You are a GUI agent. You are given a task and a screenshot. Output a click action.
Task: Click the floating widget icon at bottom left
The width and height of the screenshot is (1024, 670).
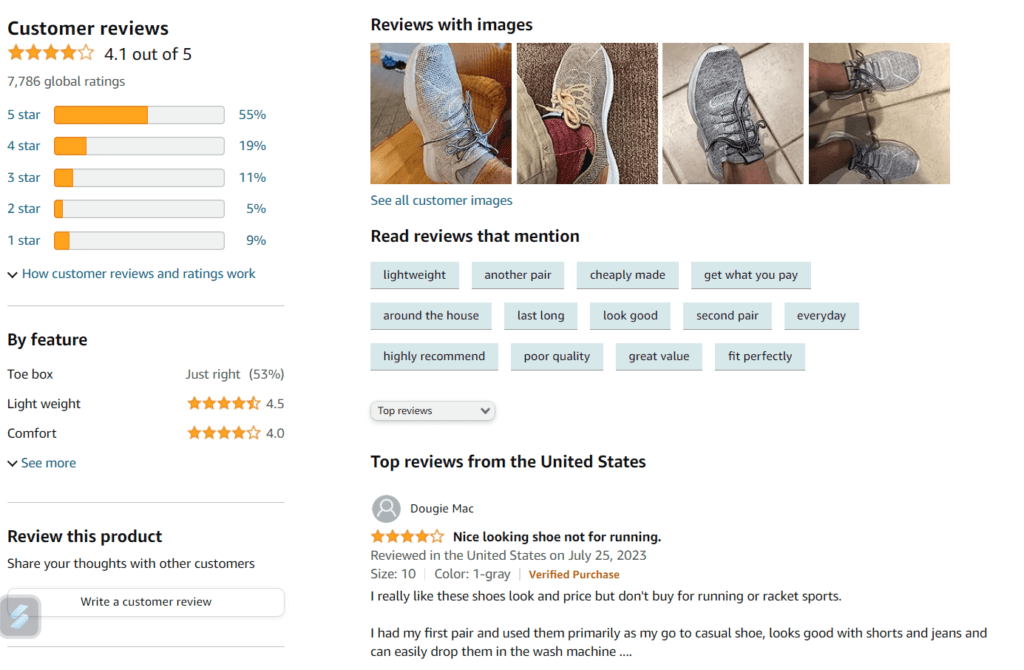tap(20, 617)
